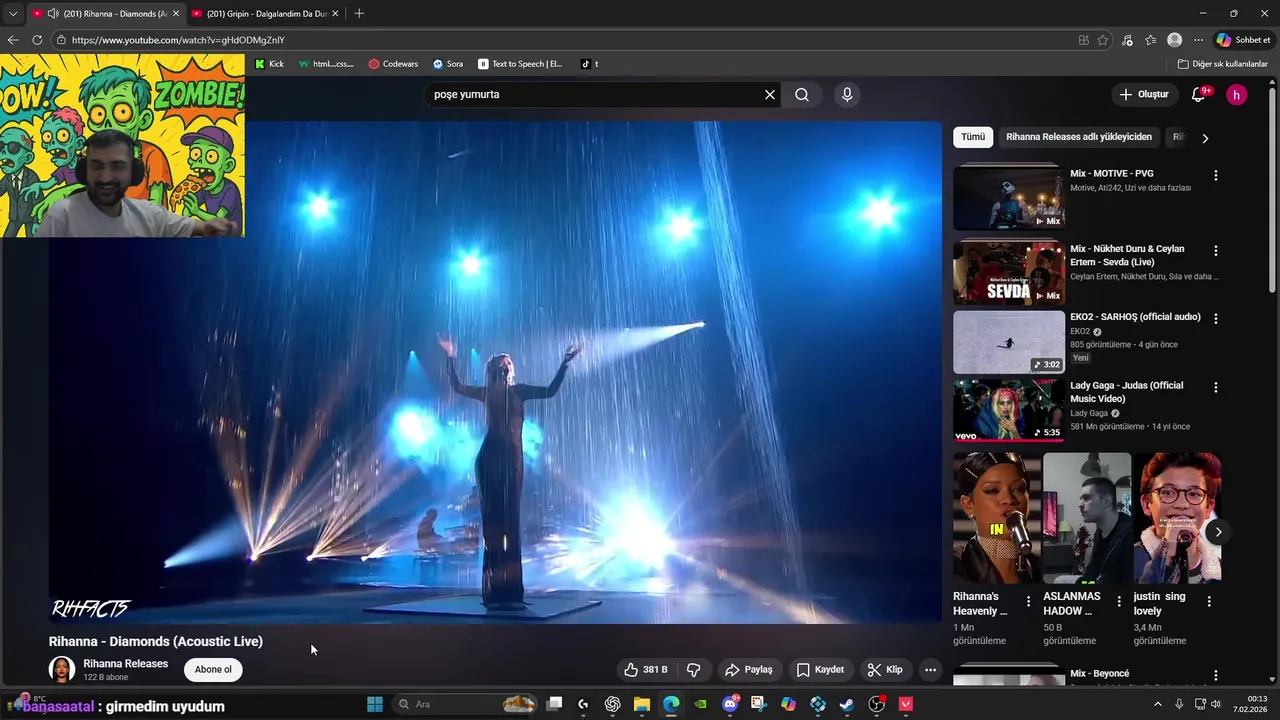Select 'Rihanna Releases adlı yükleyiciden' chip
This screenshot has width=1280, height=720.
click(1079, 137)
